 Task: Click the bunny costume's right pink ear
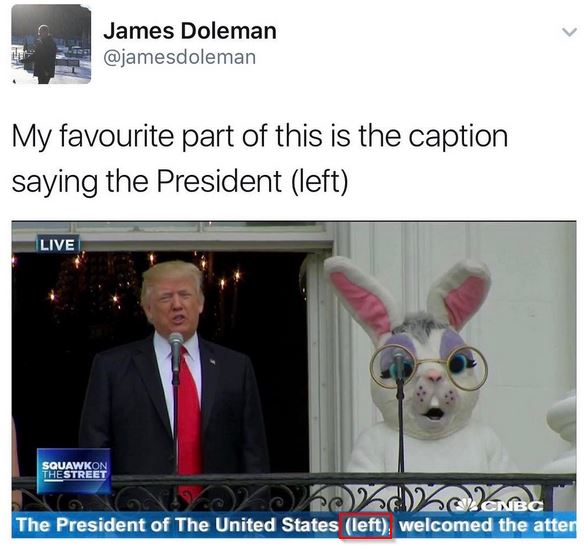pyautogui.click(x=461, y=294)
